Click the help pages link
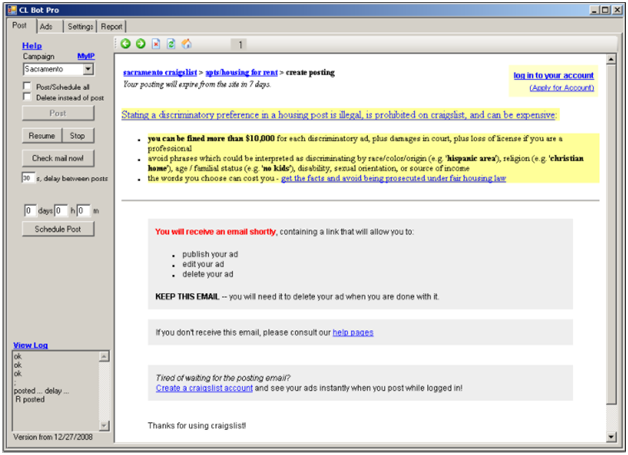Screen dimensions: 628x455 353,332
